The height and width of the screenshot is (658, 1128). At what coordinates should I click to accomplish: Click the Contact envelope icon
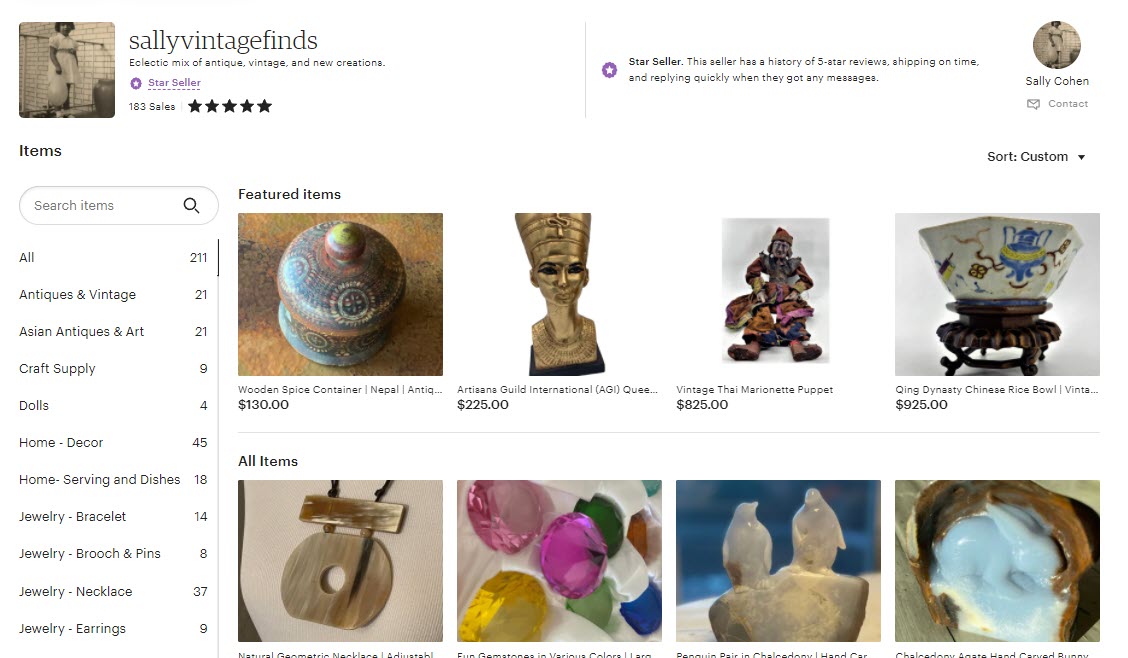tap(1033, 104)
